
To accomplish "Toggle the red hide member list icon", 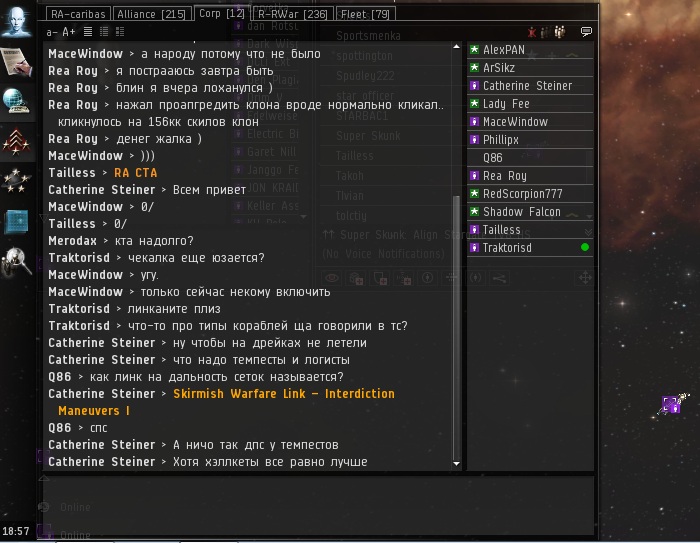I will [531, 32].
